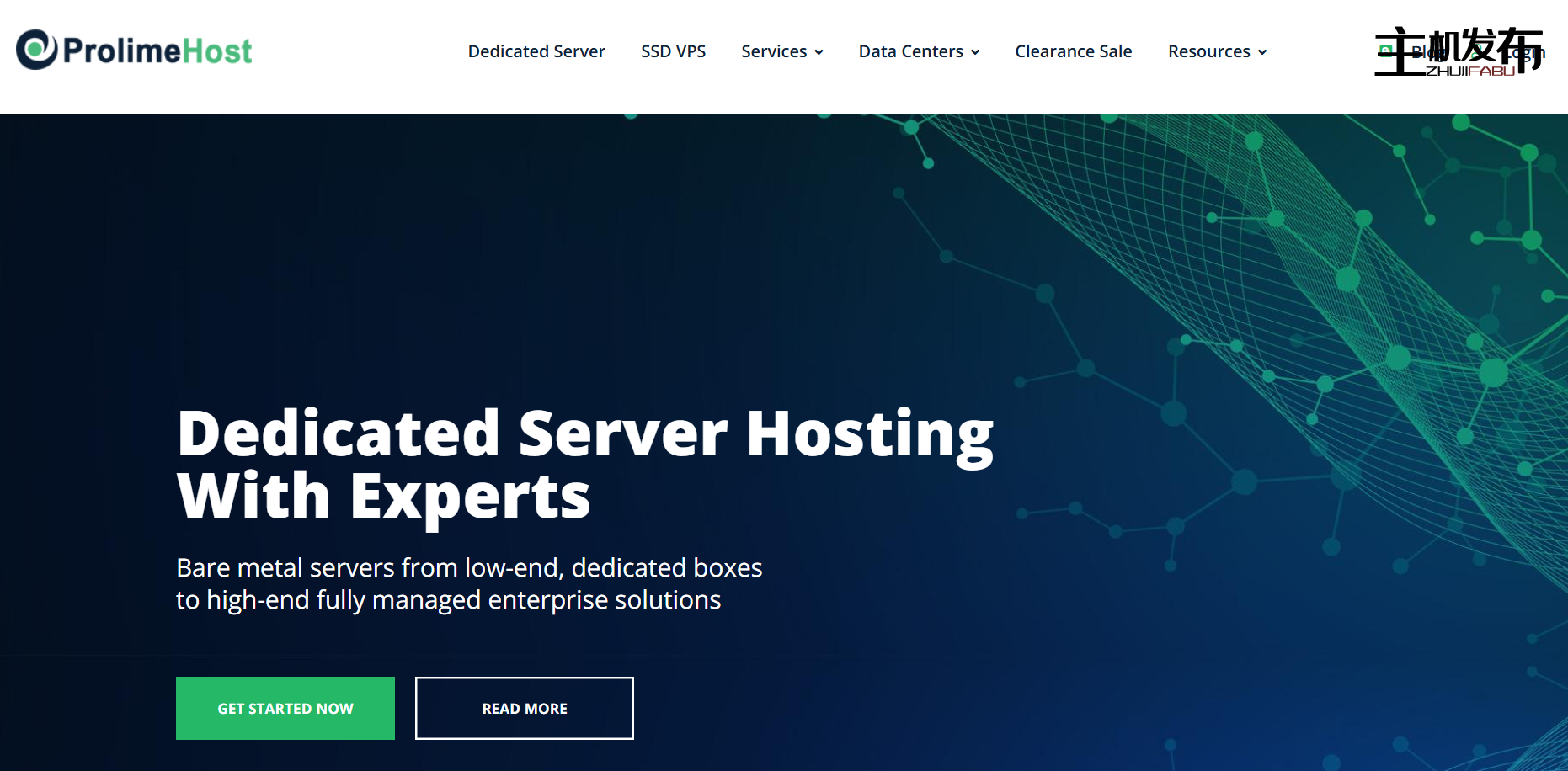Open the Blog link

[1428, 52]
